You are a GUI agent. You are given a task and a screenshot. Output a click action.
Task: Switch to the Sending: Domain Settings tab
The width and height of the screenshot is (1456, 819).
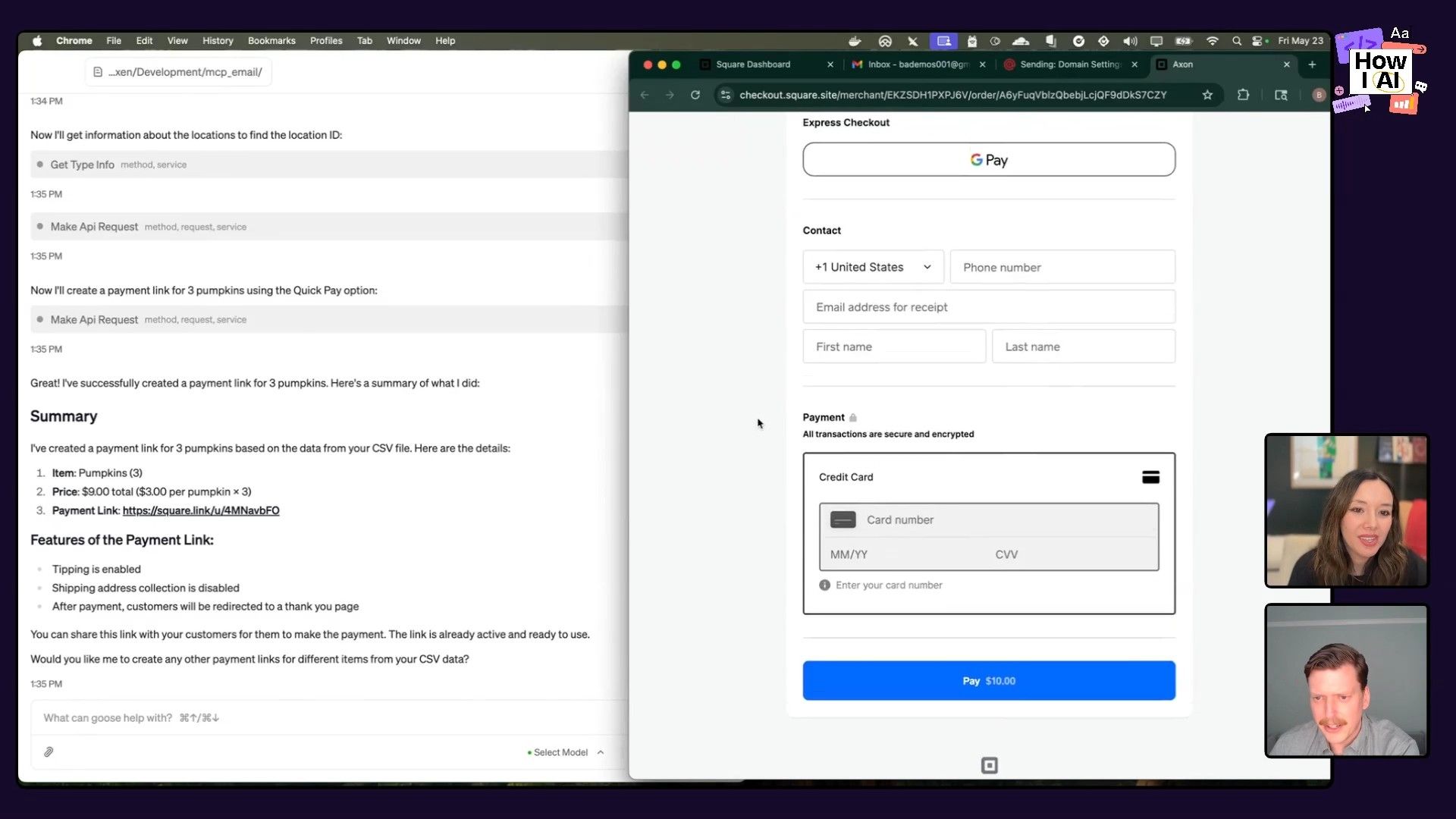[1070, 64]
